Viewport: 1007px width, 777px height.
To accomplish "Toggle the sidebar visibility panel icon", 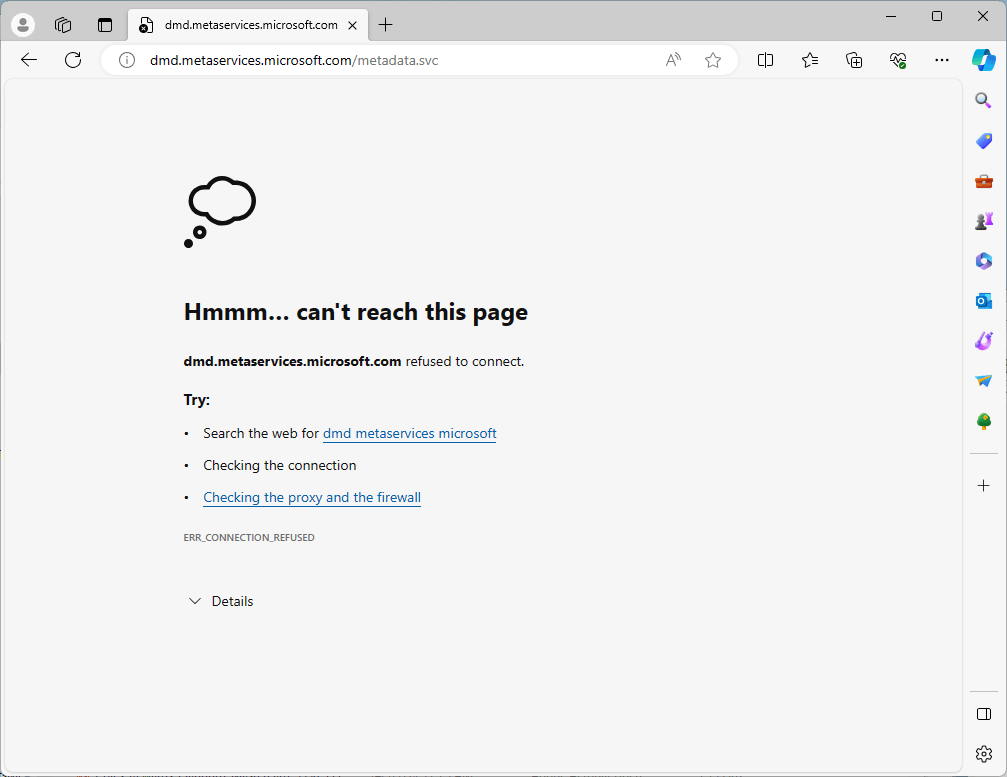I will 983,714.
